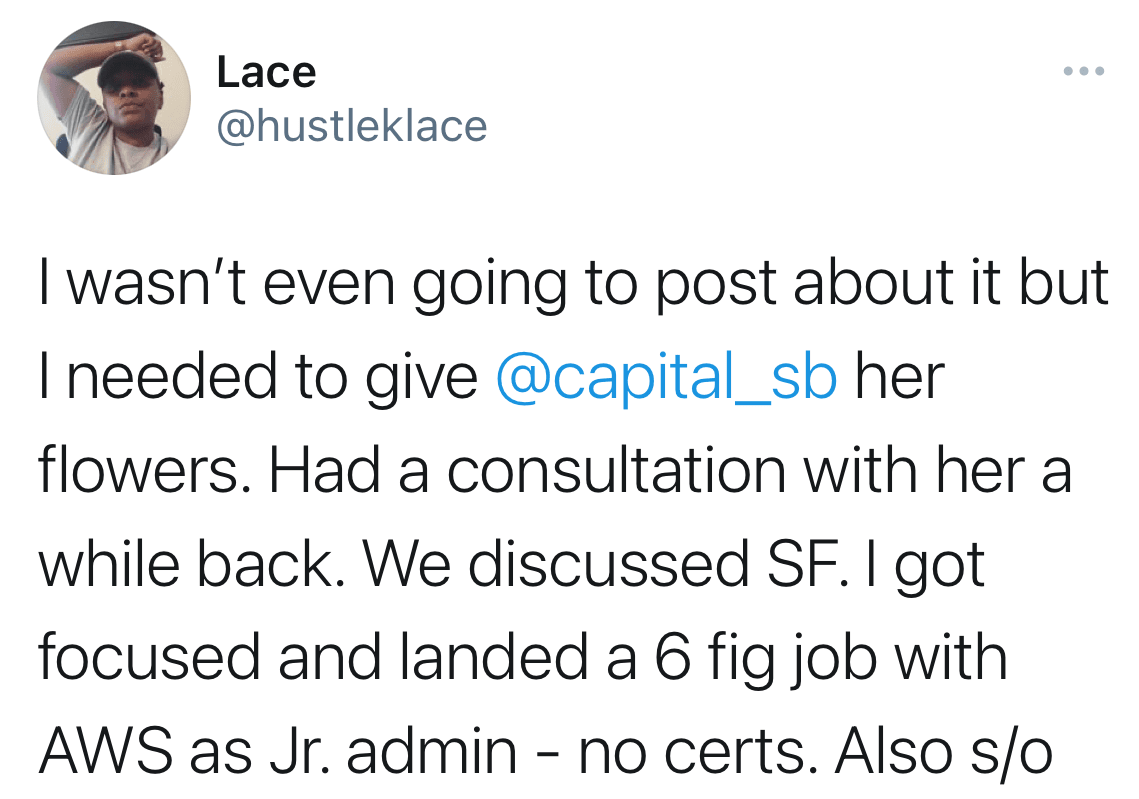This screenshot has width=1139, height=799.
Task: Click the phrase "no certs"
Action: pyautogui.click(x=692, y=752)
